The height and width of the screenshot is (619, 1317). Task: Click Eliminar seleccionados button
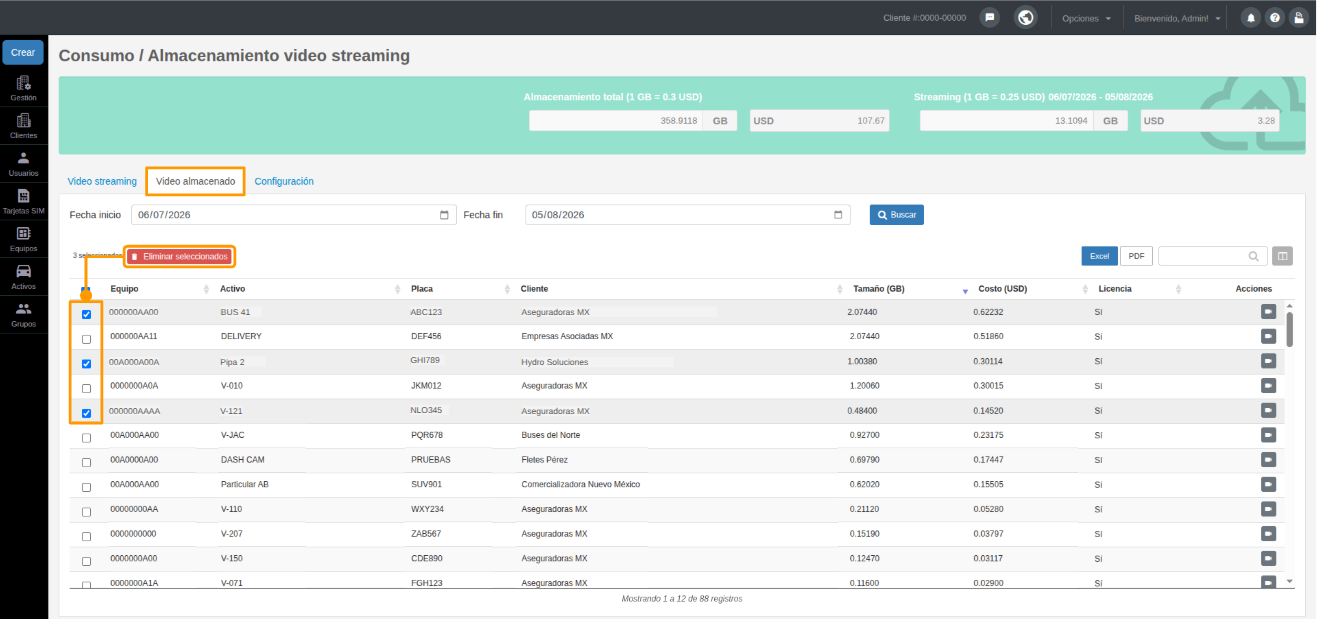[179, 257]
